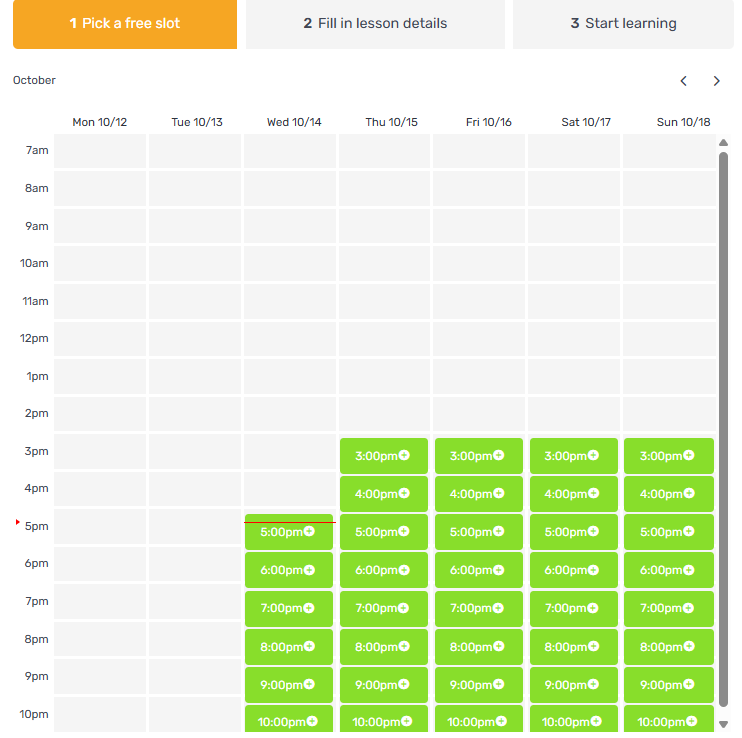The width and height of the screenshot is (742, 738).
Task: Click the Tue 10/13 column header
Action: click(x=197, y=122)
